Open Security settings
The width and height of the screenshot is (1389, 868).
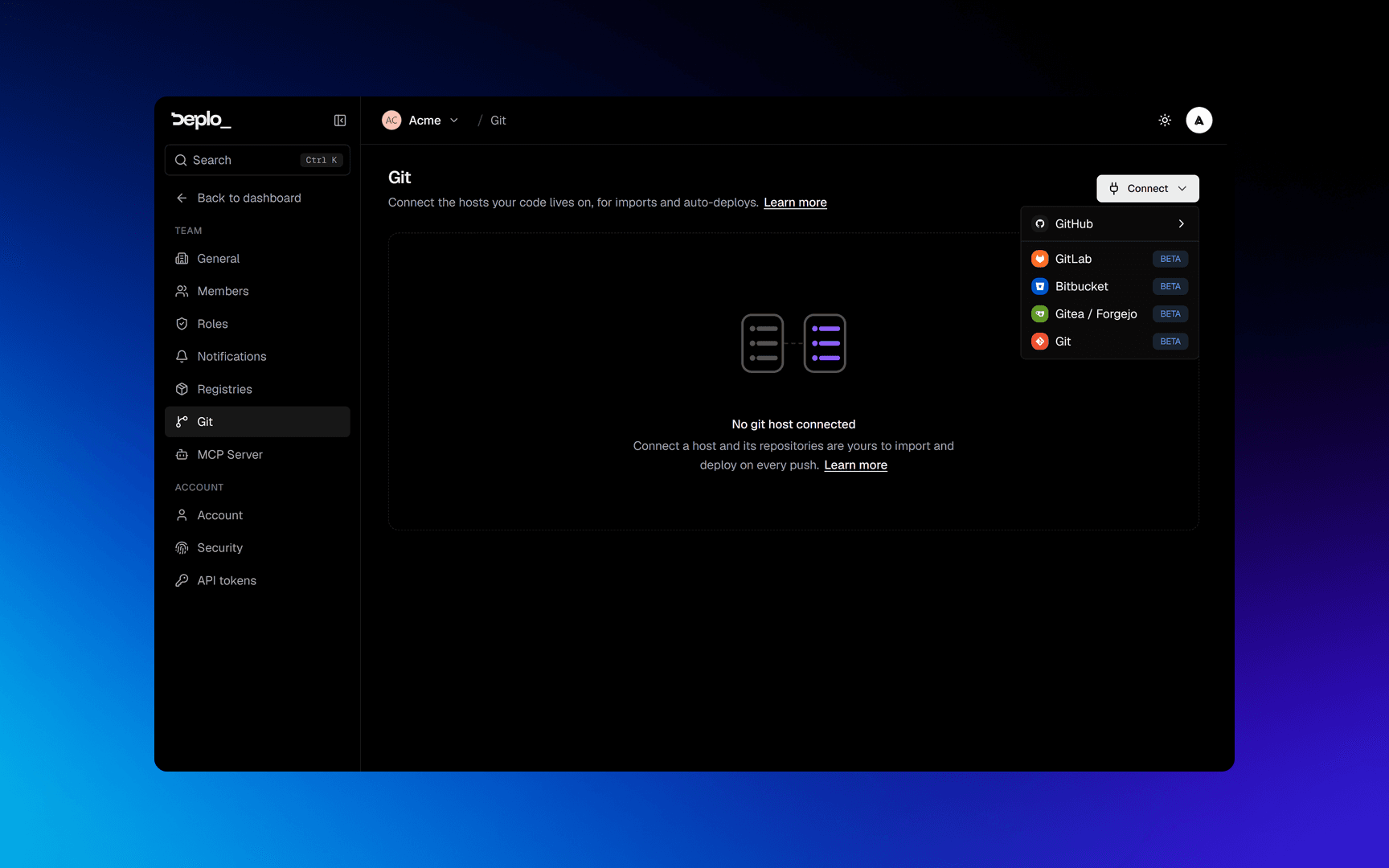(x=257, y=548)
